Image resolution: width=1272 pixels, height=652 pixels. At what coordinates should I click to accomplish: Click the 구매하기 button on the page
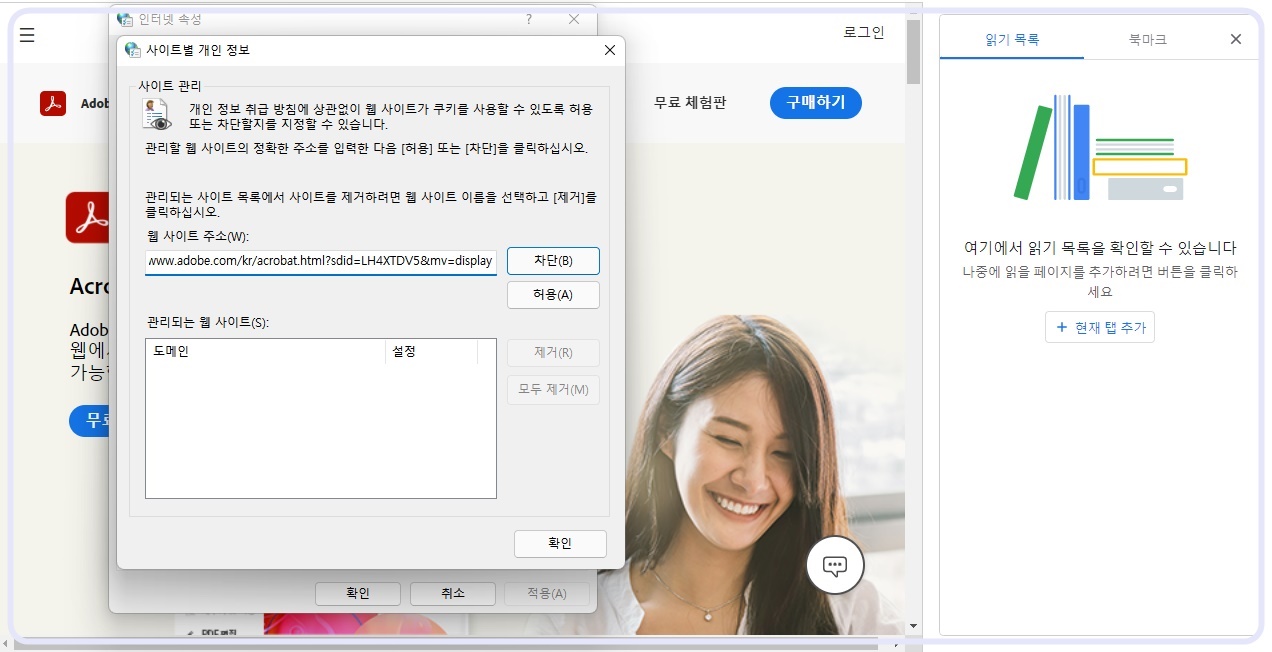816,102
